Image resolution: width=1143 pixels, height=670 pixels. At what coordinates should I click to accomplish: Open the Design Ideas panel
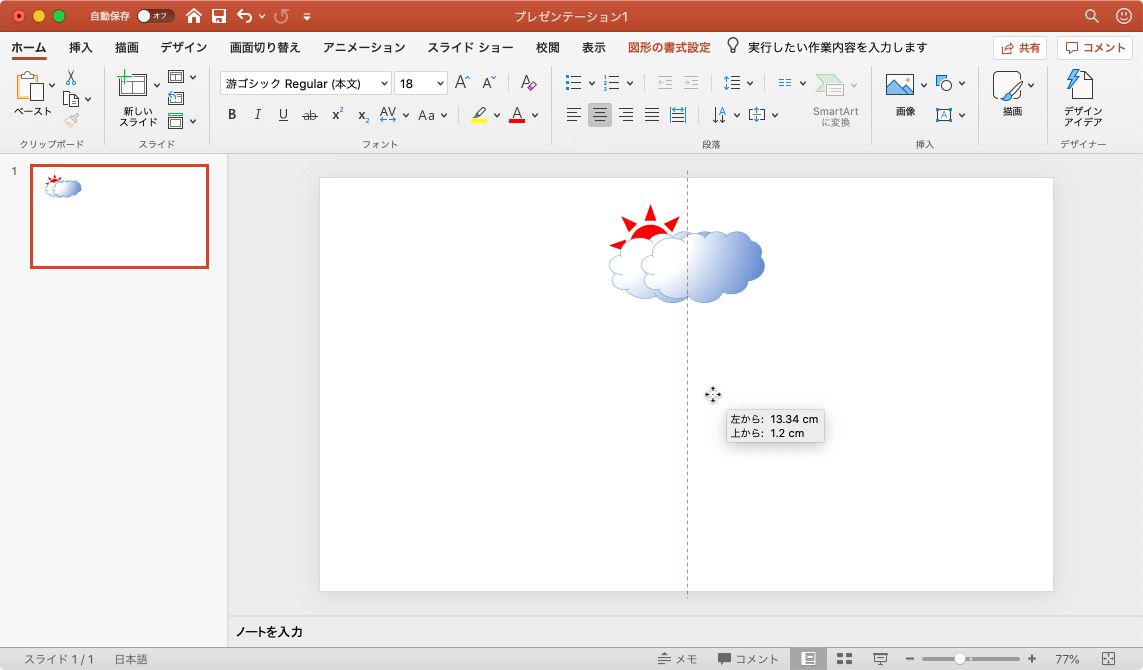tap(1082, 98)
